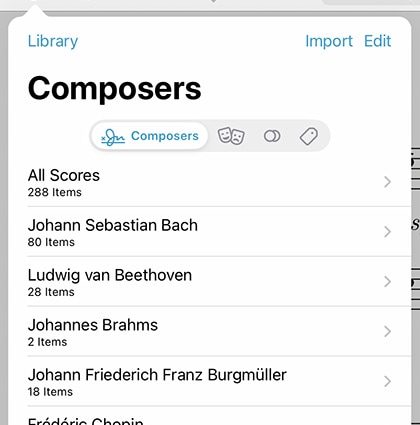
Task: Select the Composers signature icon segment
Action: coord(150,136)
